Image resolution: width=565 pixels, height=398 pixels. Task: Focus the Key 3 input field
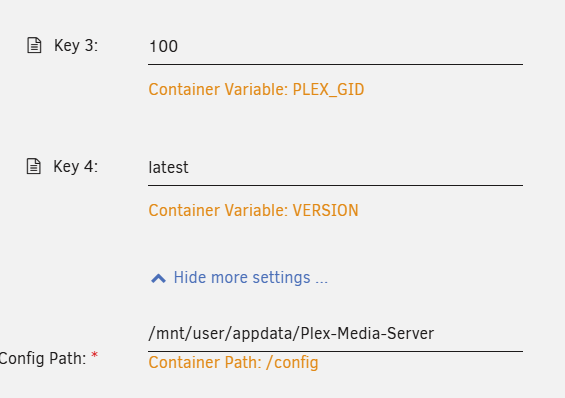pos(335,47)
